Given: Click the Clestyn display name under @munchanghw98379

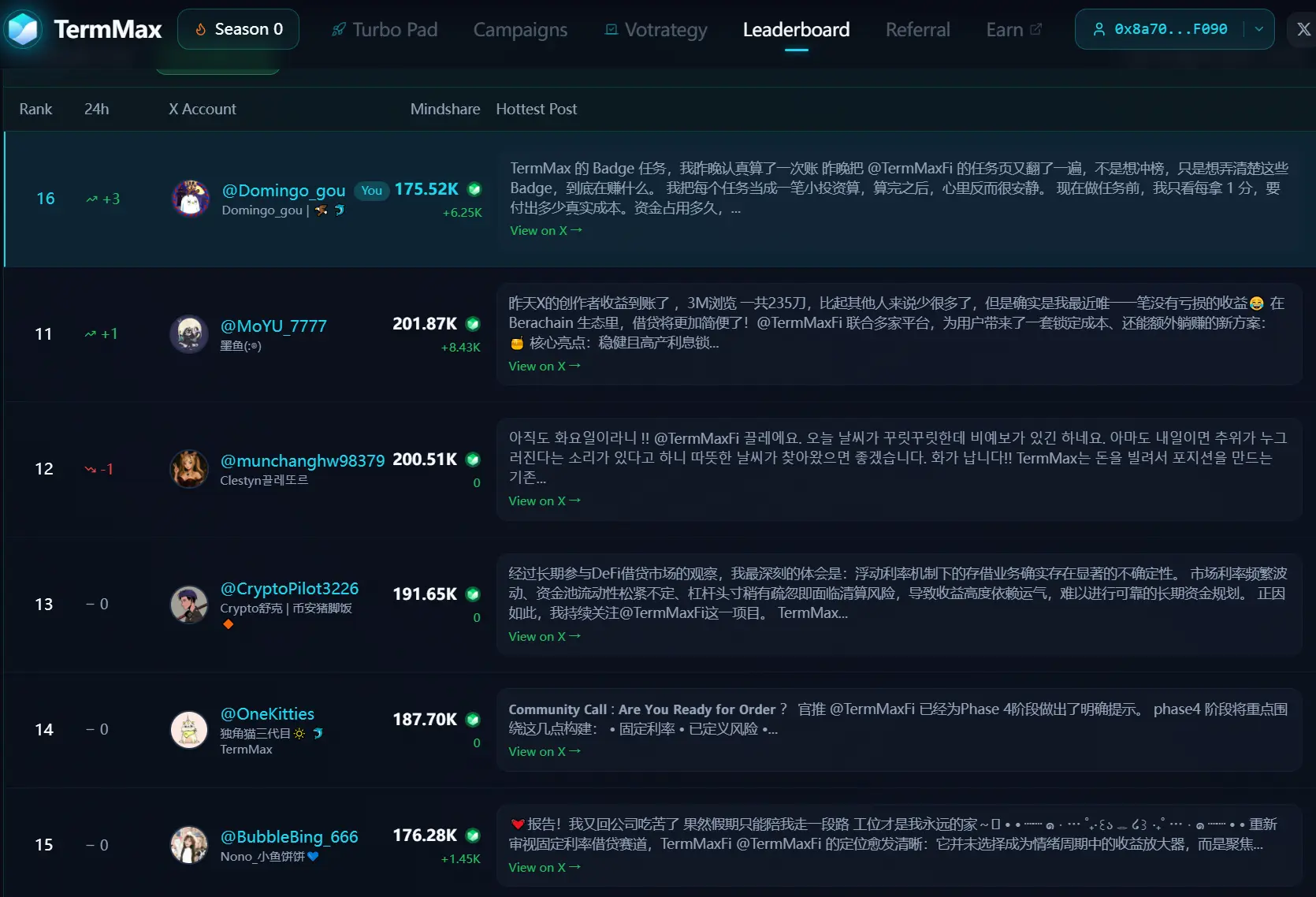Looking at the screenshot, I should pyautogui.click(x=264, y=480).
